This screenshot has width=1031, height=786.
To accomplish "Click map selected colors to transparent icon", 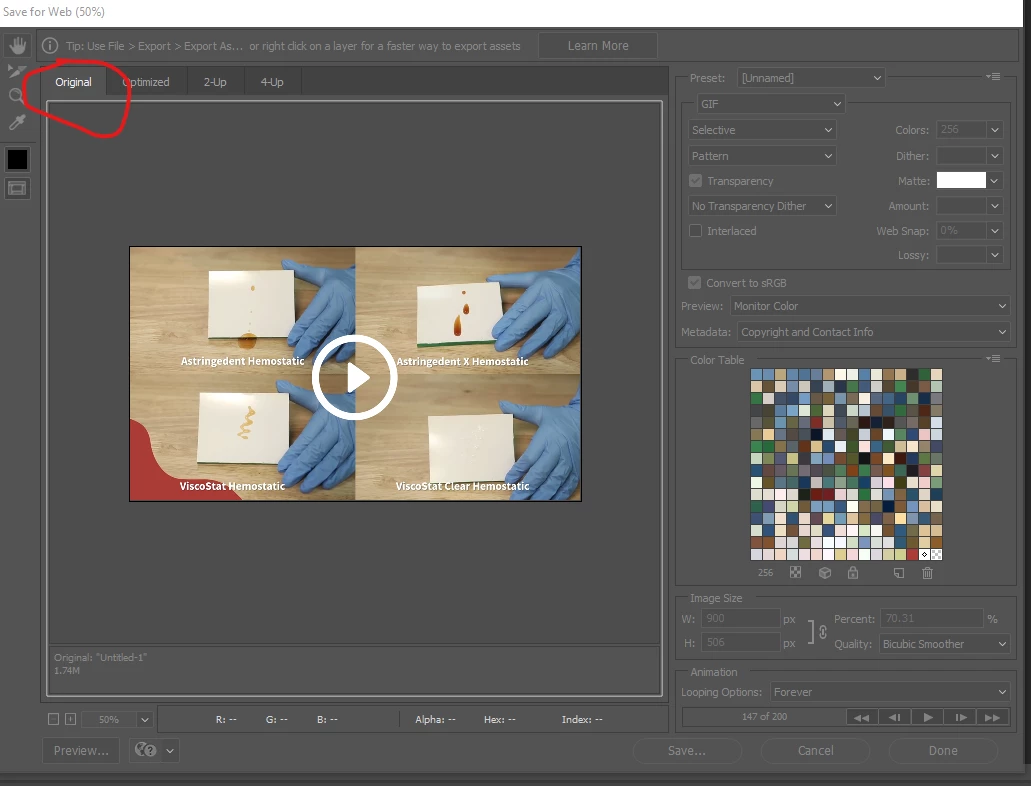I will pyautogui.click(x=796, y=572).
